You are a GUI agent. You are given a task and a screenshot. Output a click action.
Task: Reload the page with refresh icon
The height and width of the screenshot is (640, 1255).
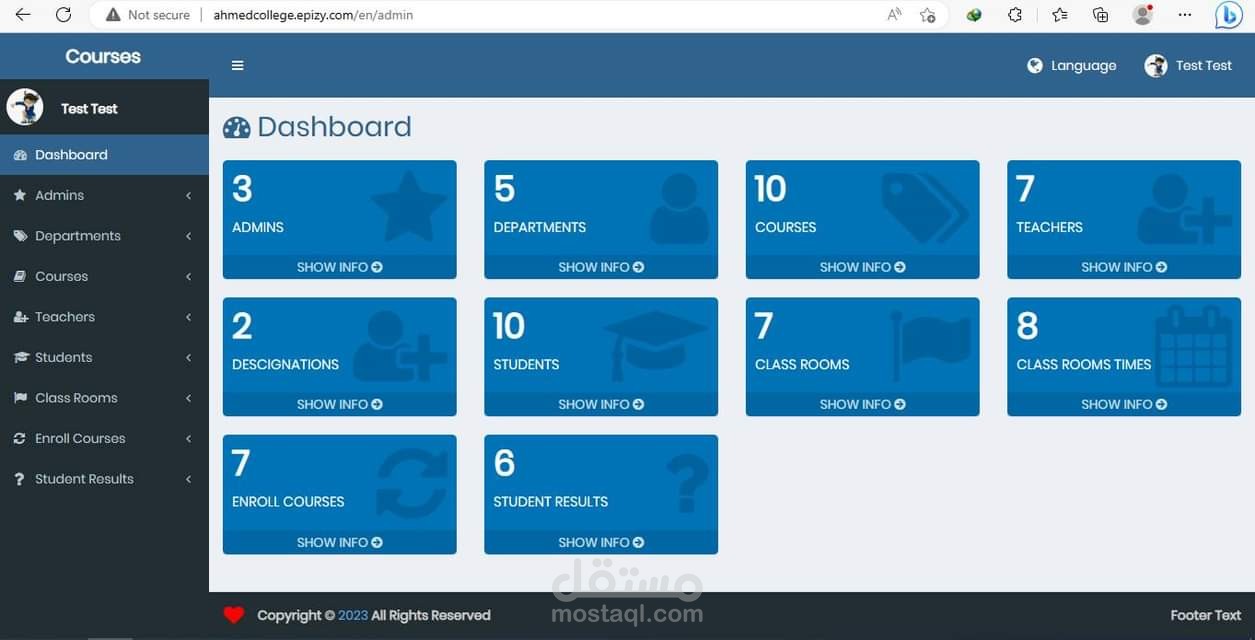coord(63,15)
